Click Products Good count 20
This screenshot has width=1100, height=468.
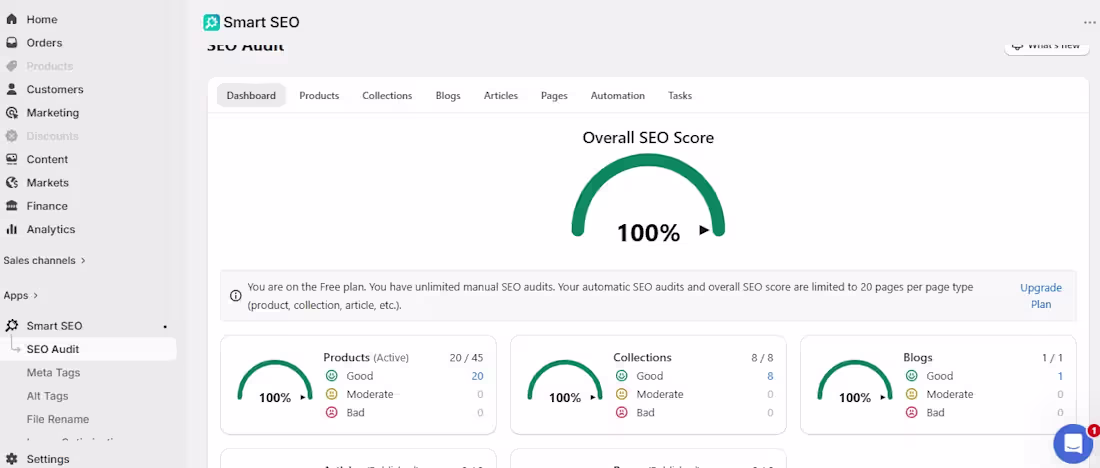coord(477,376)
